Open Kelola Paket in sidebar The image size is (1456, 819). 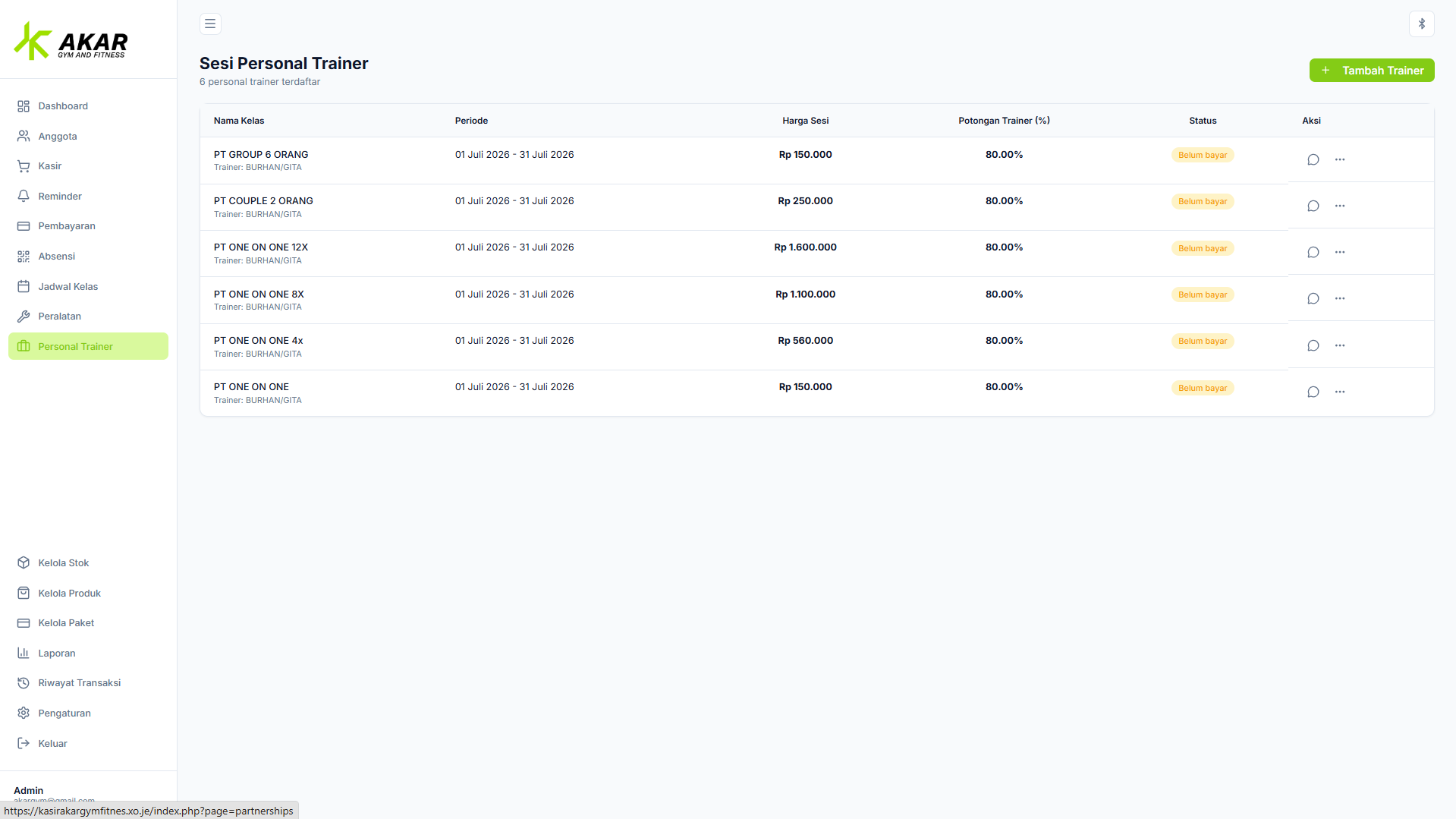(x=88, y=623)
